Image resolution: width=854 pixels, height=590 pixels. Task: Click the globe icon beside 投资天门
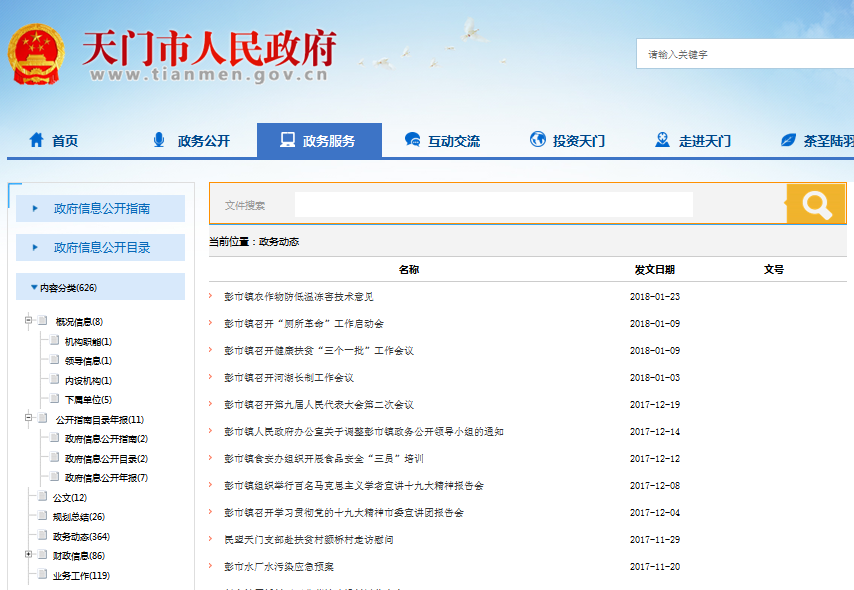[x=538, y=140]
